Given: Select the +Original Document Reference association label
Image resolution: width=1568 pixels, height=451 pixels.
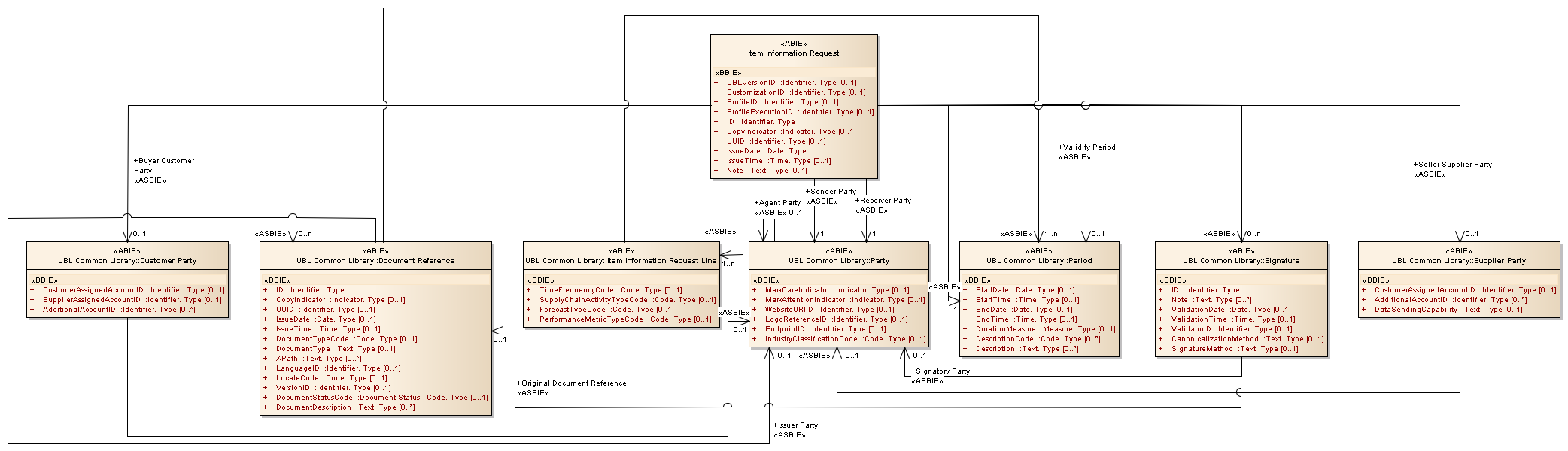Looking at the screenshot, I should [572, 383].
